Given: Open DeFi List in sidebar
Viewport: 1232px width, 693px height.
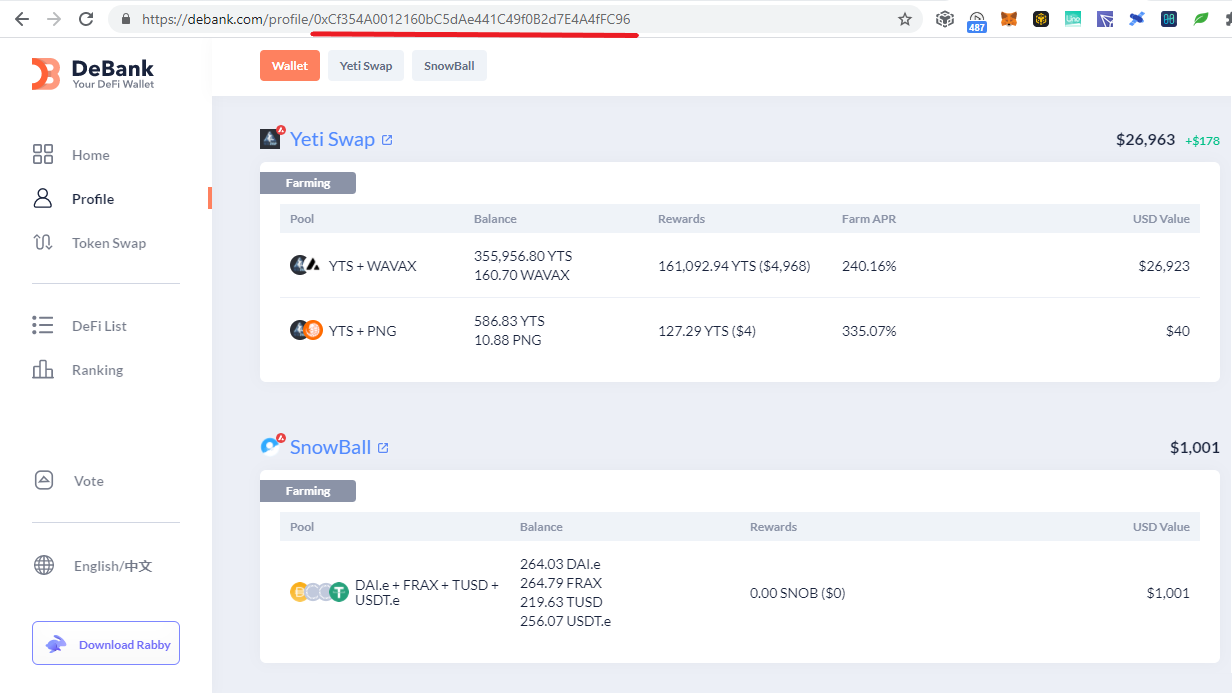Looking at the screenshot, I should 99,326.
